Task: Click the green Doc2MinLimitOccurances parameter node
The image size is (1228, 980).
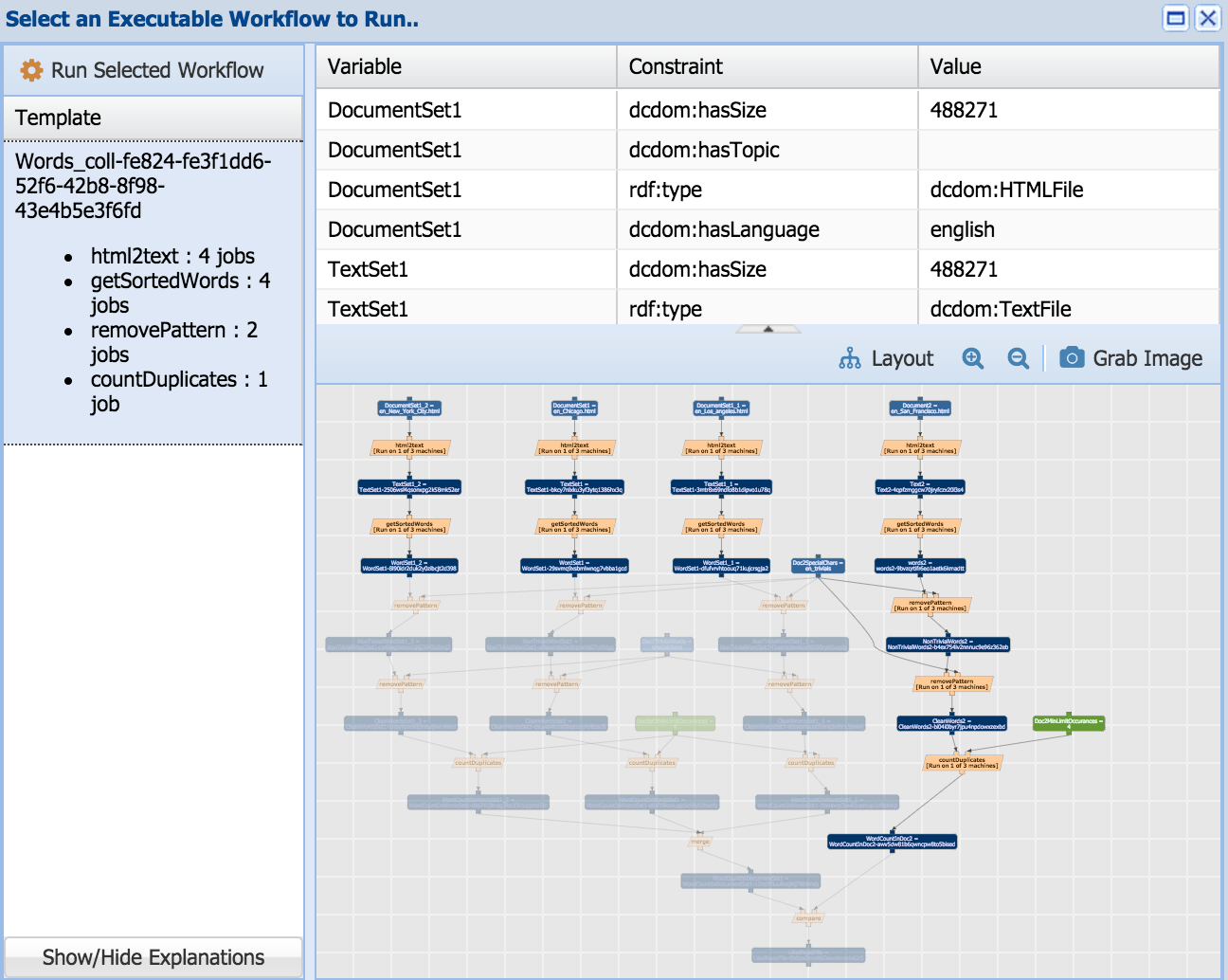Action: (x=1068, y=723)
